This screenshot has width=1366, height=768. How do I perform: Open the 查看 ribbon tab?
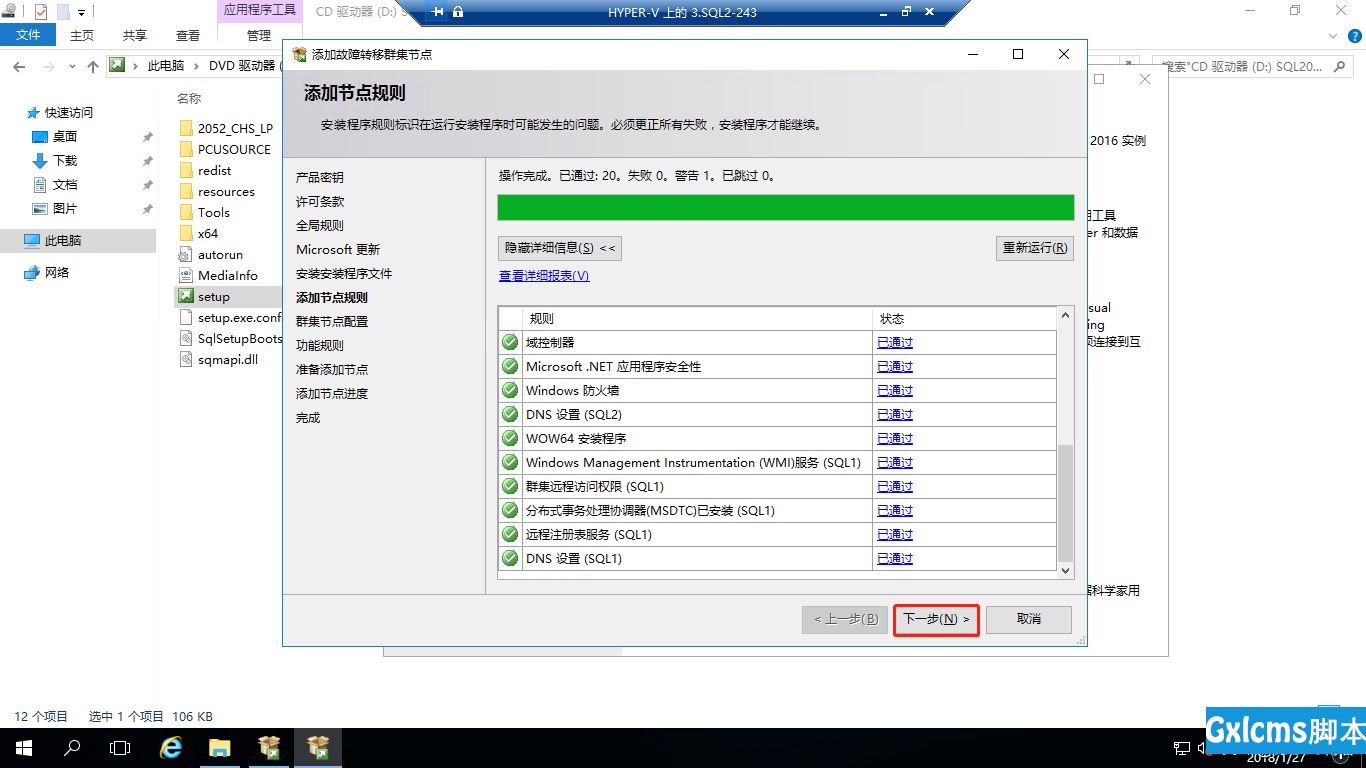tap(188, 35)
